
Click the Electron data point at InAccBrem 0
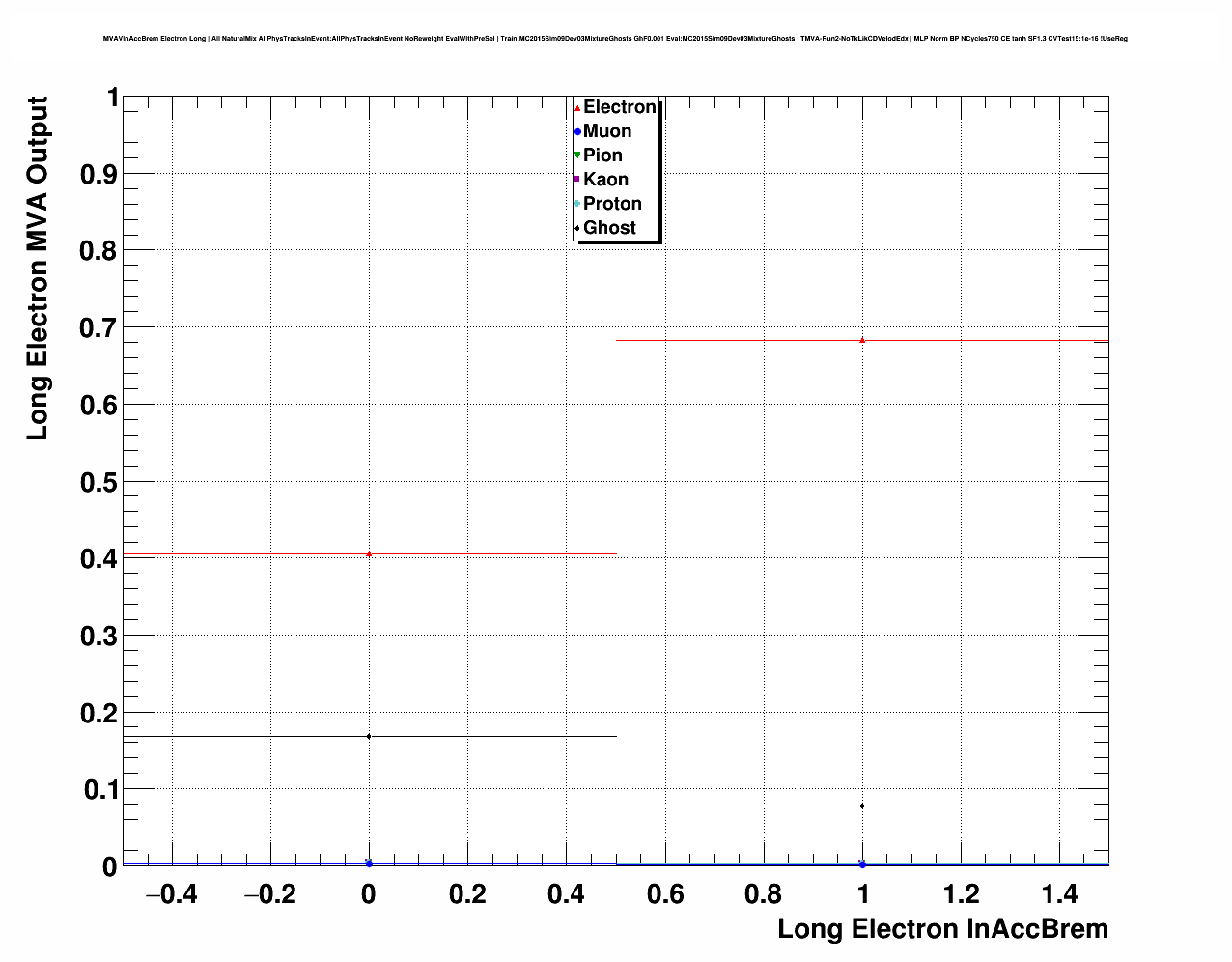pos(369,553)
